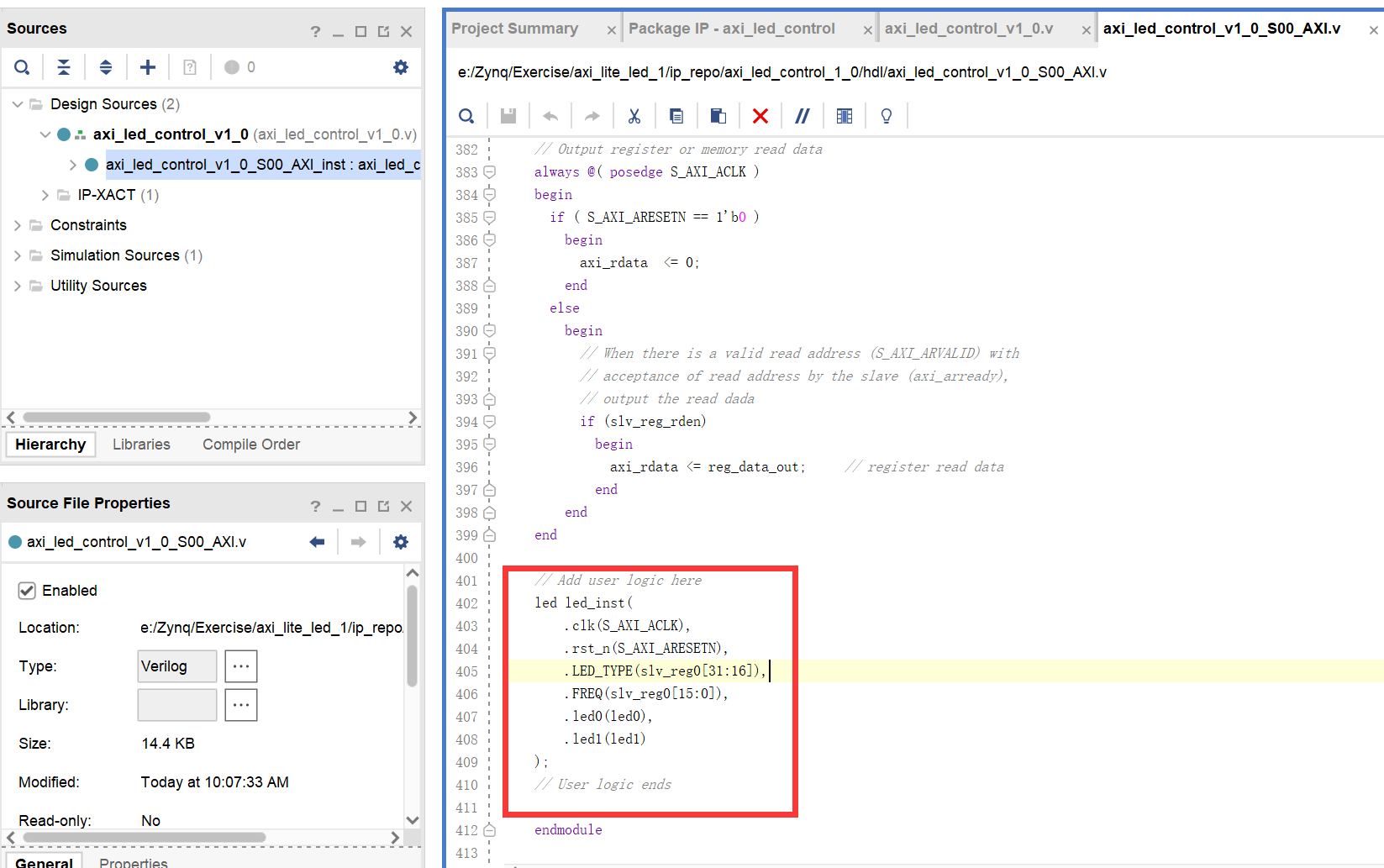The height and width of the screenshot is (868, 1384).
Task: Collapse the axi_led_control_v1_0 tree node
Action: click(x=45, y=134)
